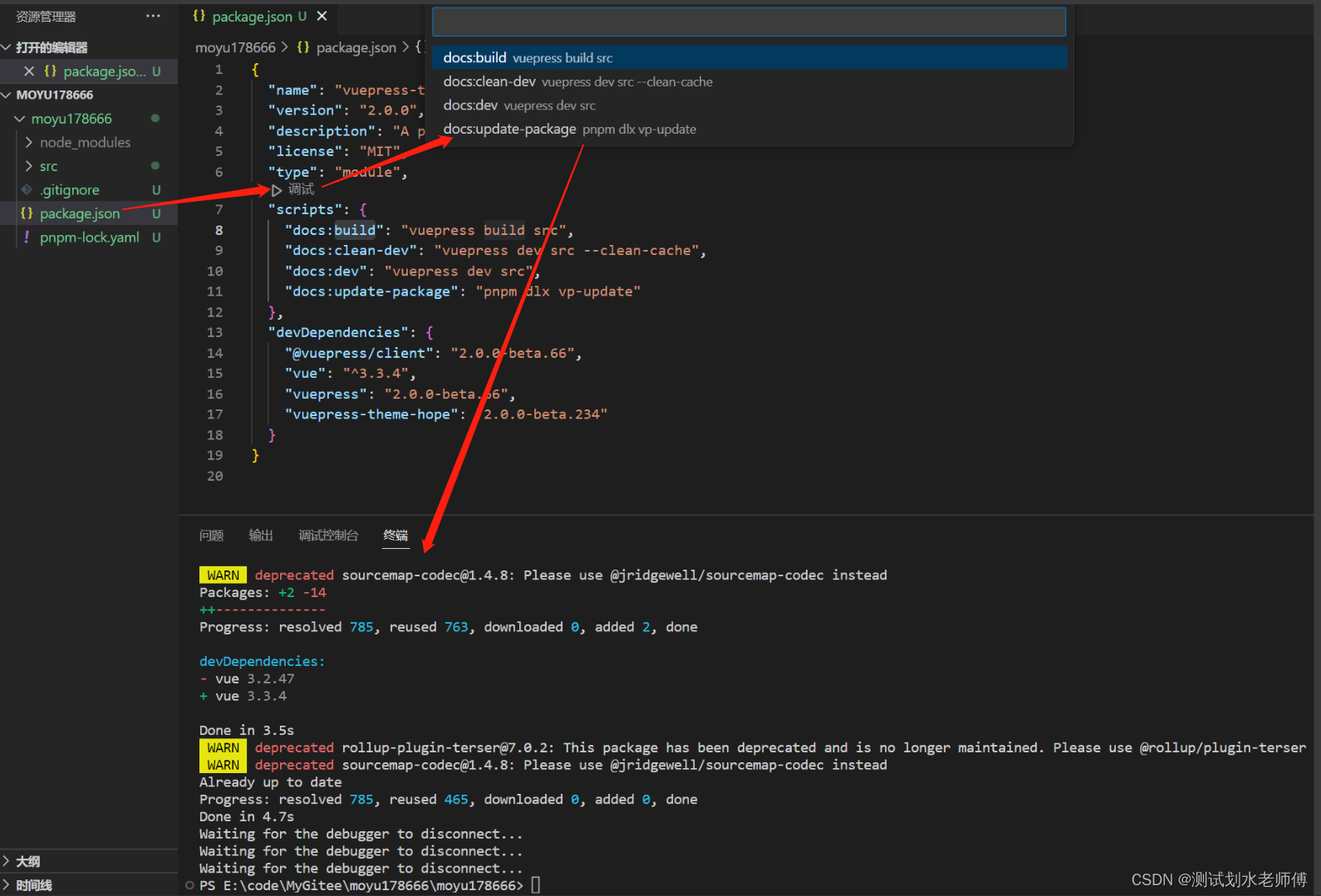Image resolution: width=1321 pixels, height=896 pixels.
Task: Expand the Timeline (时间线) section
Action: (x=7, y=885)
